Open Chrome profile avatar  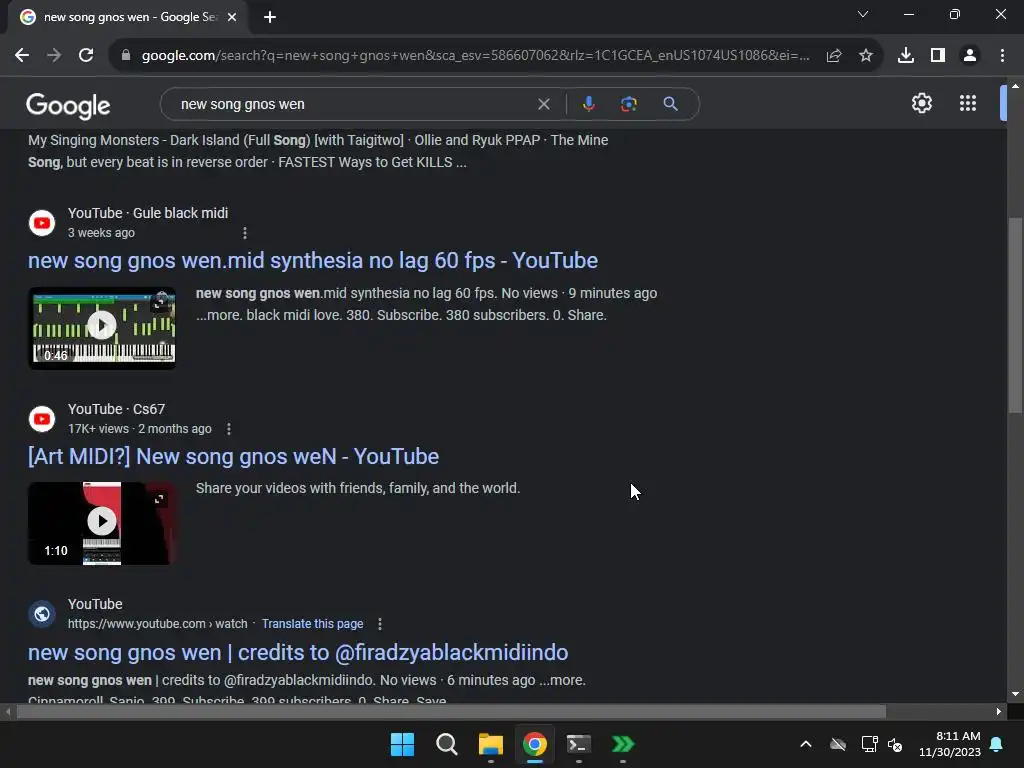pyautogui.click(x=970, y=56)
